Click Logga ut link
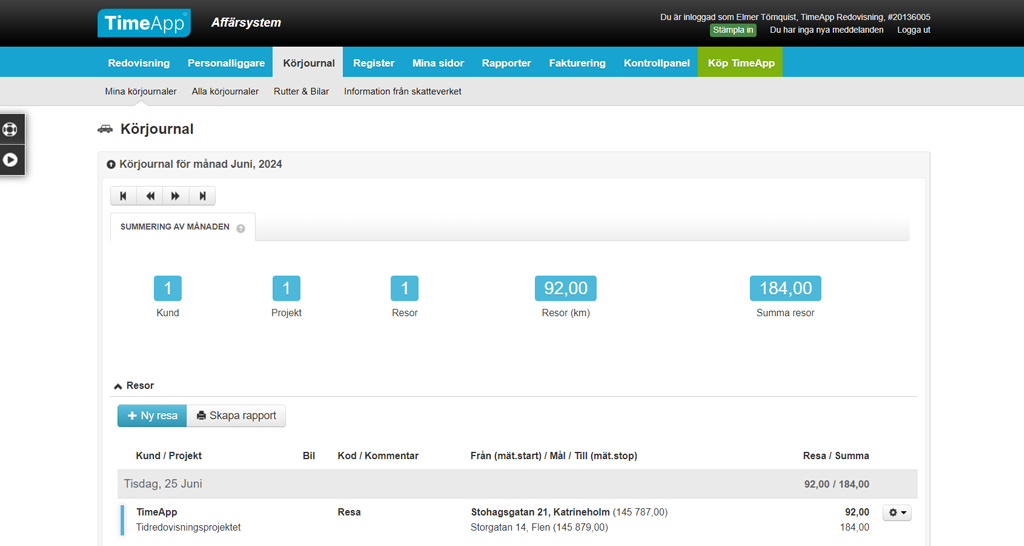The image size is (1024, 546). [913, 30]
